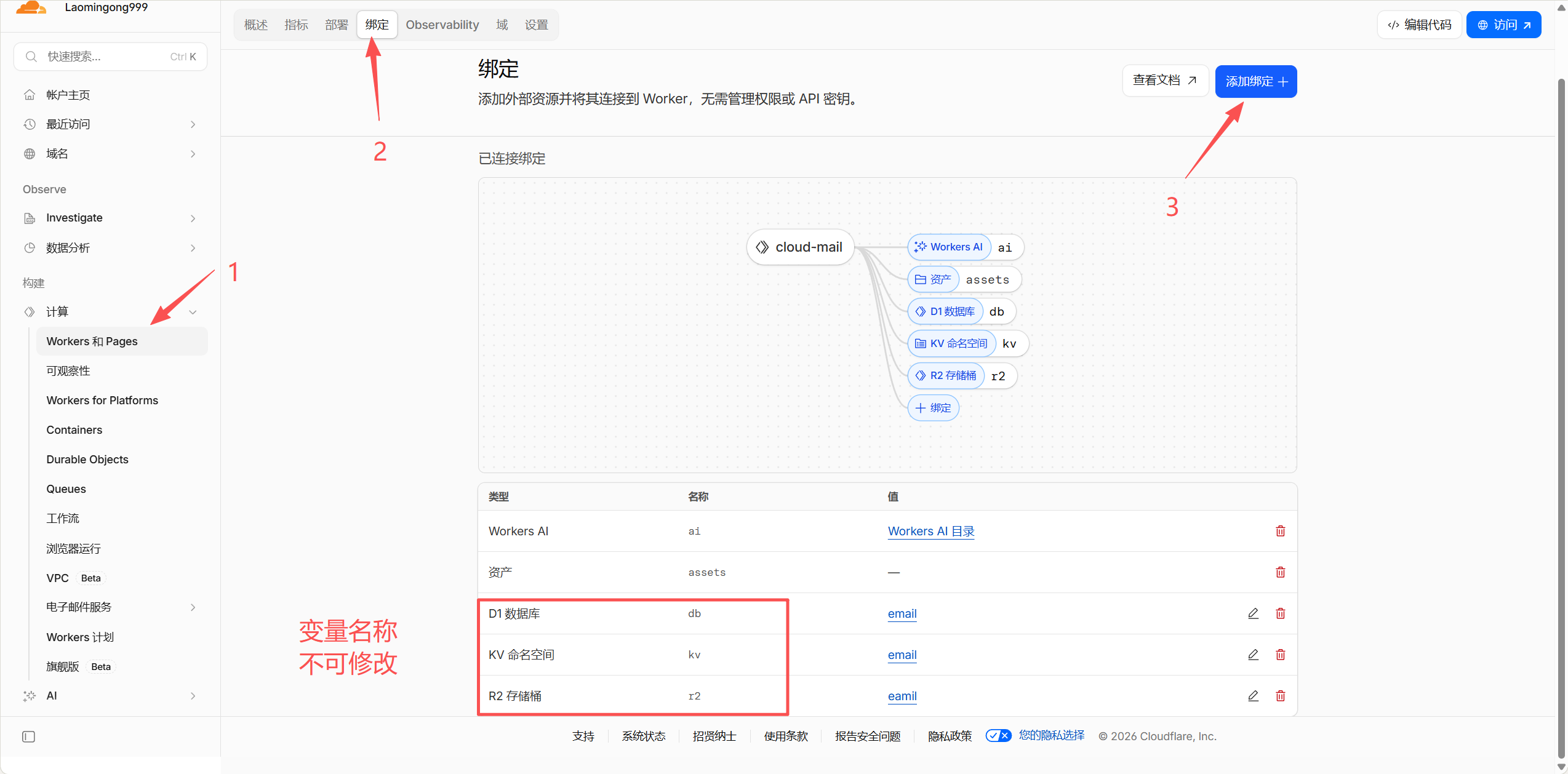Click the 编辑代码 button
The image size is (1568, 774).
tap(1419, 25)
